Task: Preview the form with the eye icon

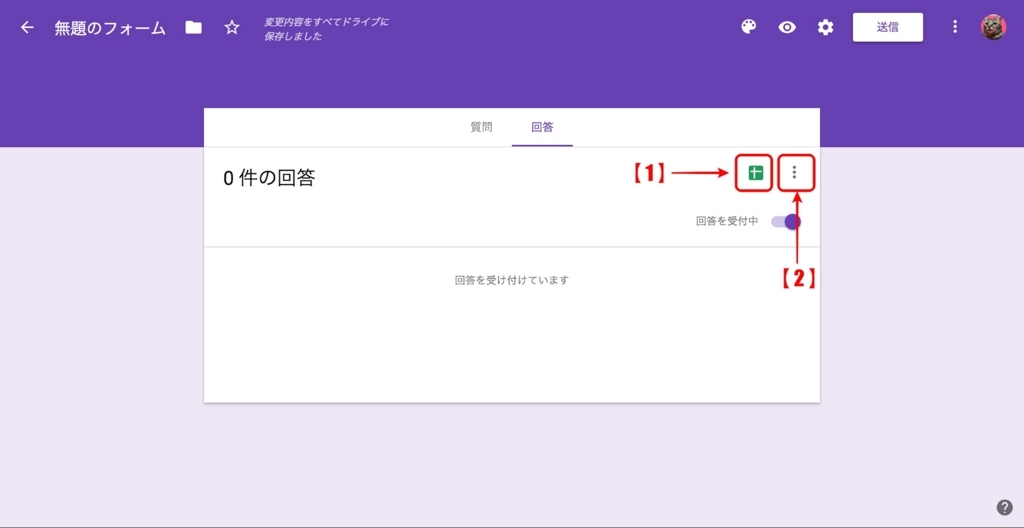Action: click(787, 27)
